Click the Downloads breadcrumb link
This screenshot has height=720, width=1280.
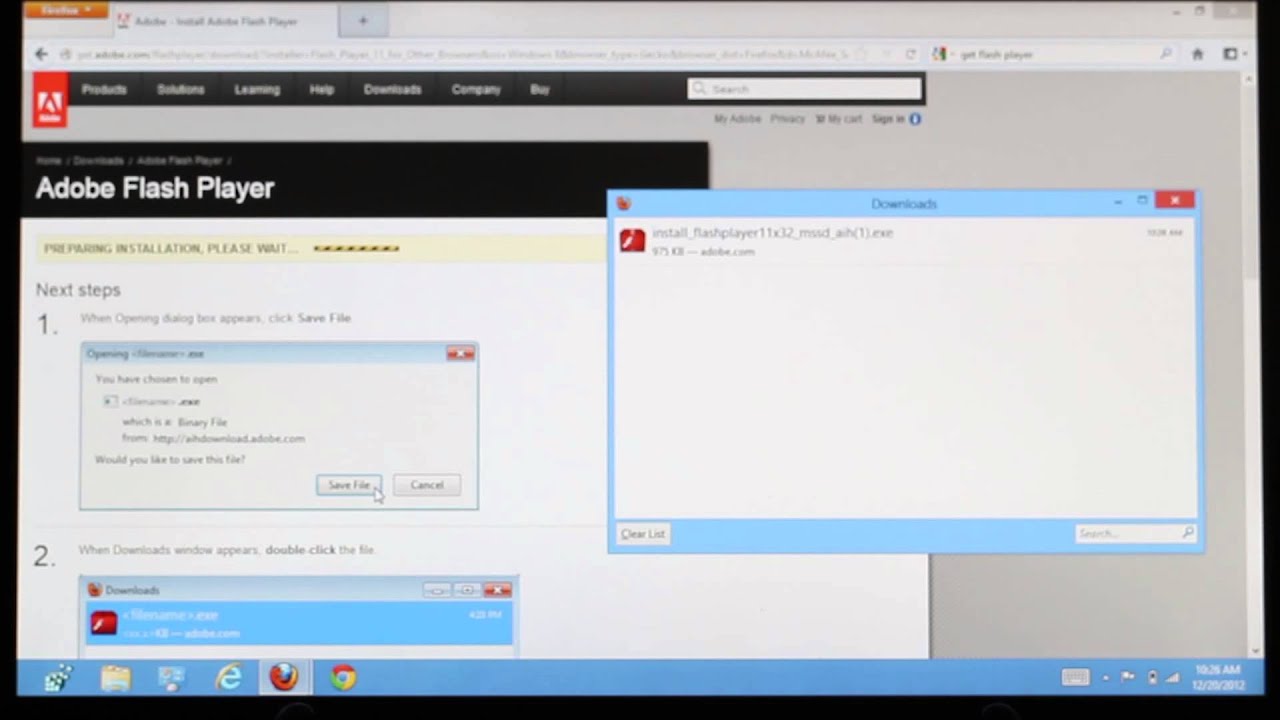point(98,160)
